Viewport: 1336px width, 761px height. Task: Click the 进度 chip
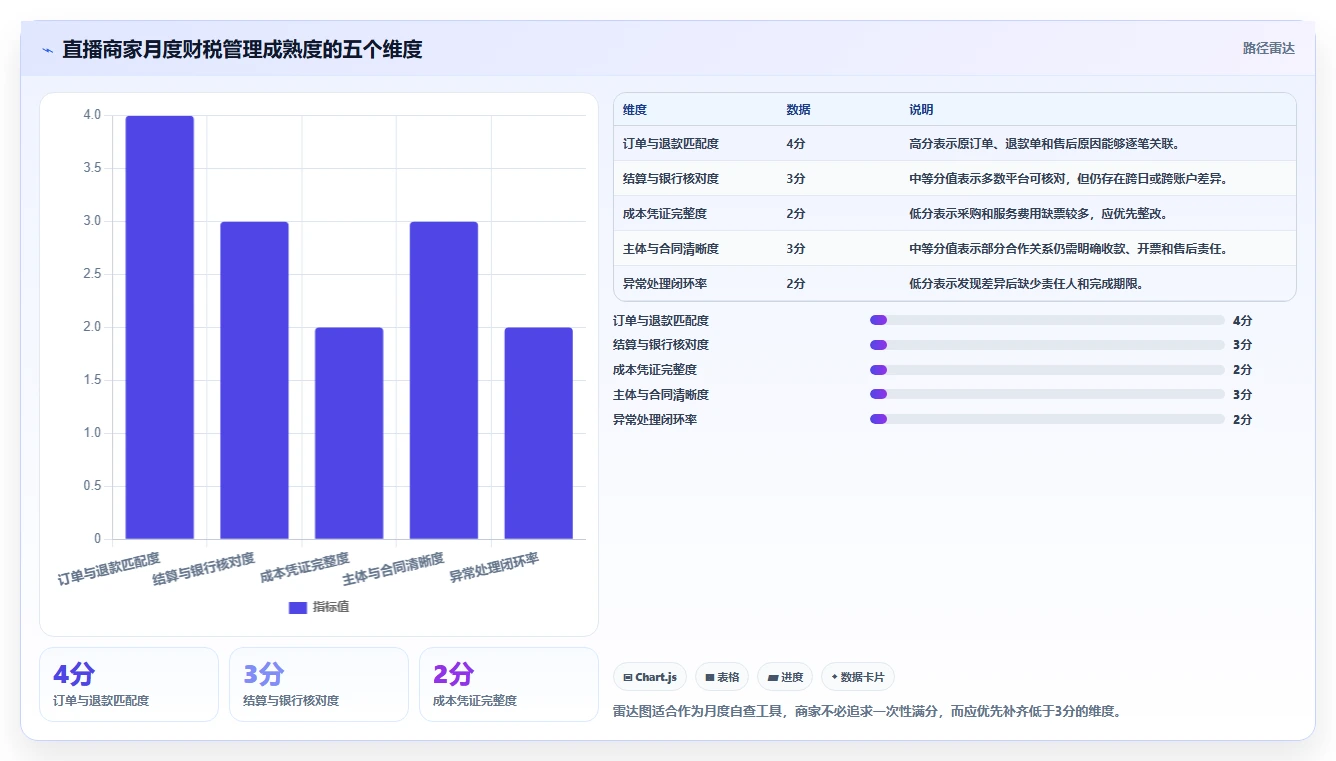coord(785,677)
